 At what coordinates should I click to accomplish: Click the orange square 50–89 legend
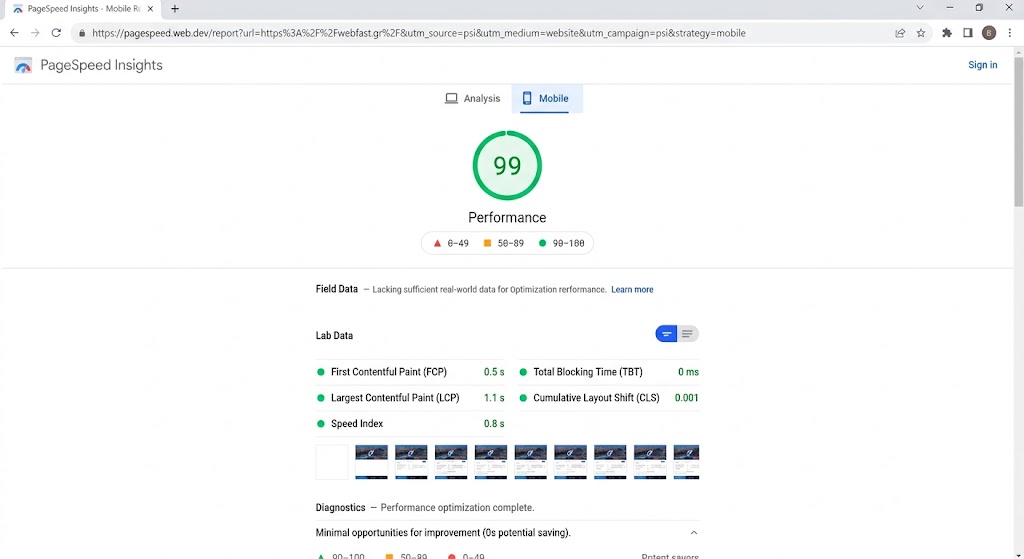[504, 243]
